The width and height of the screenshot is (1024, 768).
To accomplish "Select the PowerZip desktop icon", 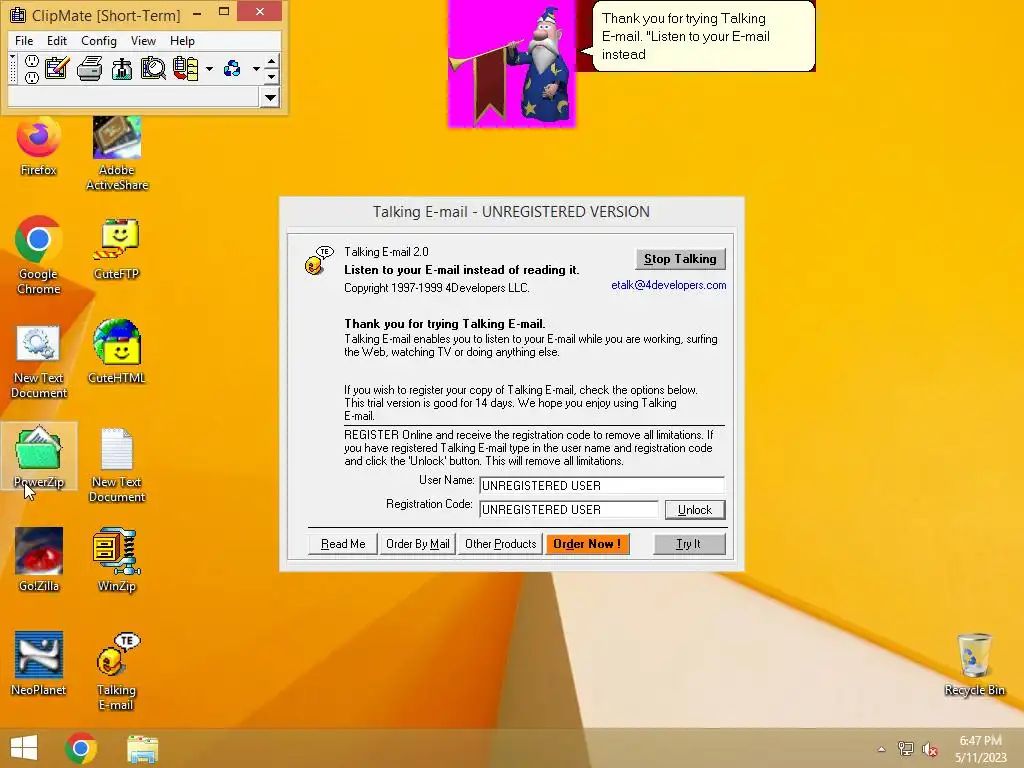I will [x=39, y=456].
